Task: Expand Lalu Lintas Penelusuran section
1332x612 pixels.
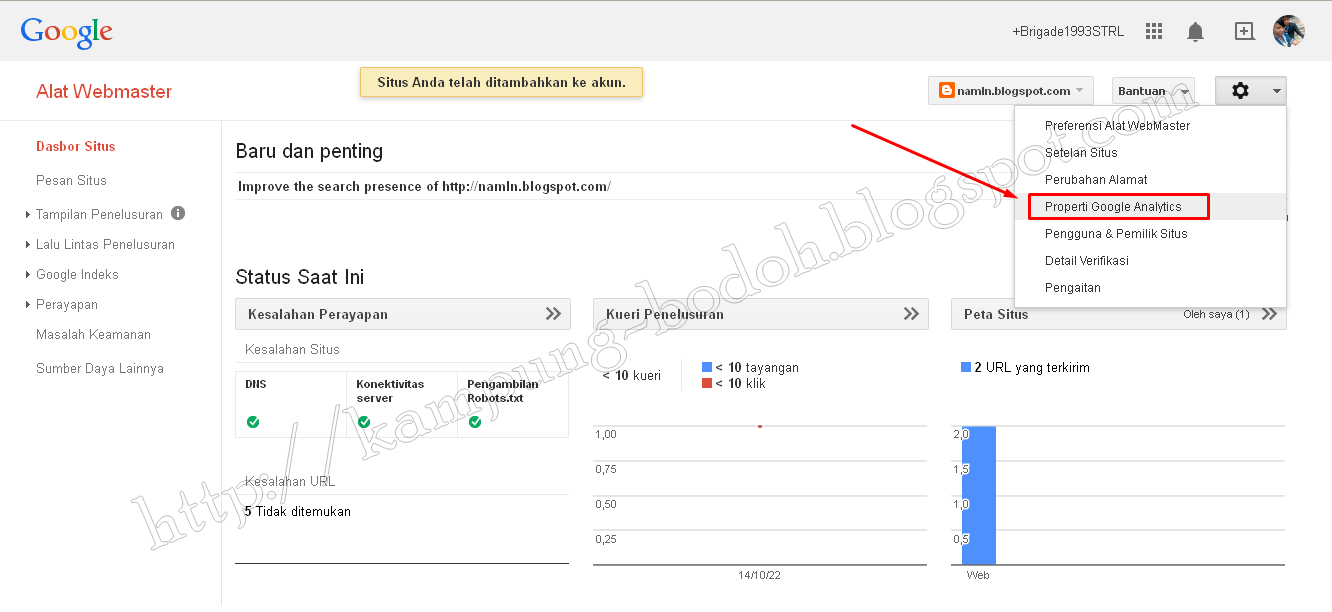Action: click(x=28, y=244)
